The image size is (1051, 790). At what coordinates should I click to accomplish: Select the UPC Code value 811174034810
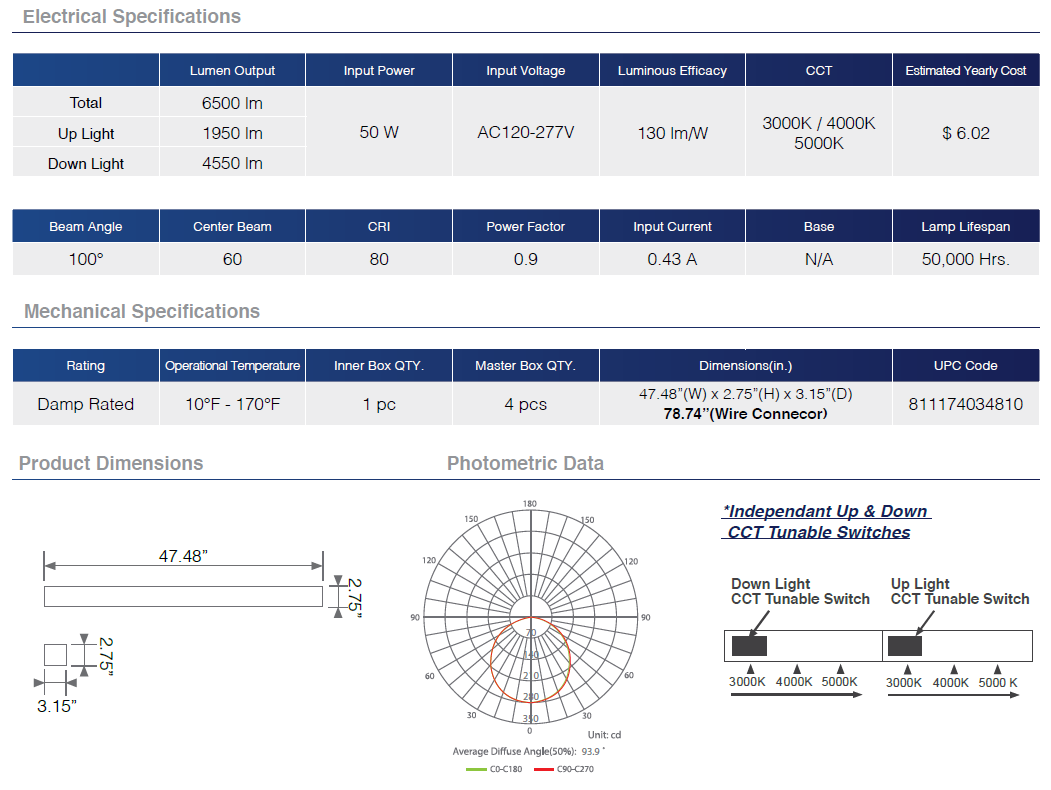(x=965, y=405)
